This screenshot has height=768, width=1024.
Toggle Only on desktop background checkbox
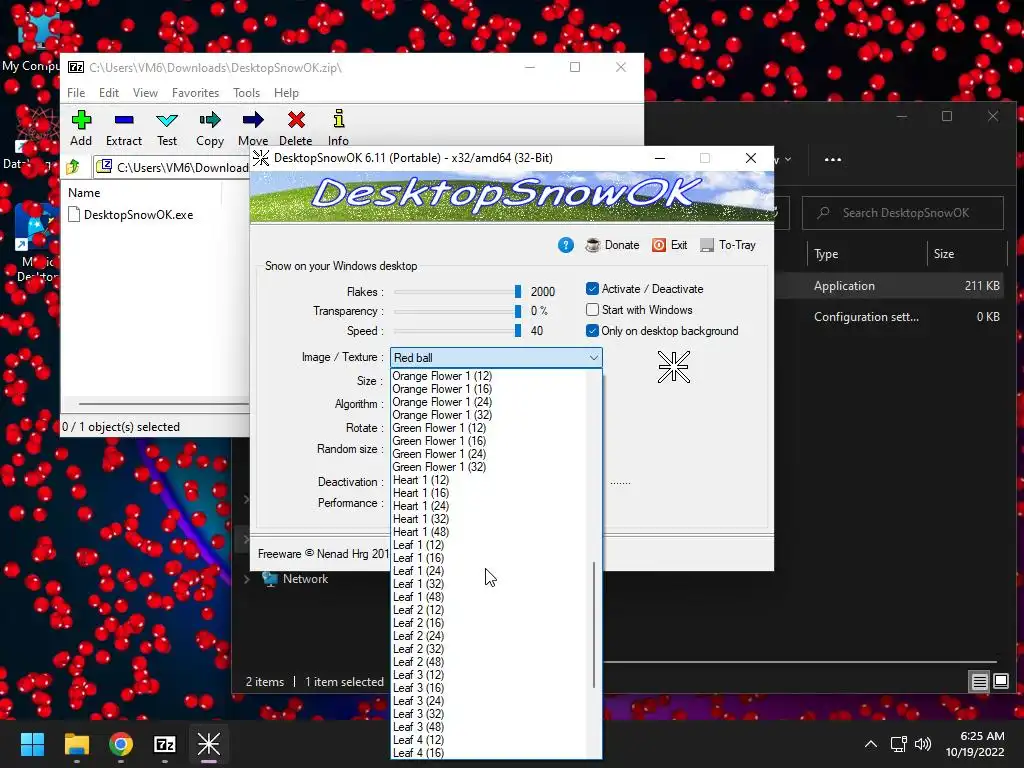pos(592,330)
